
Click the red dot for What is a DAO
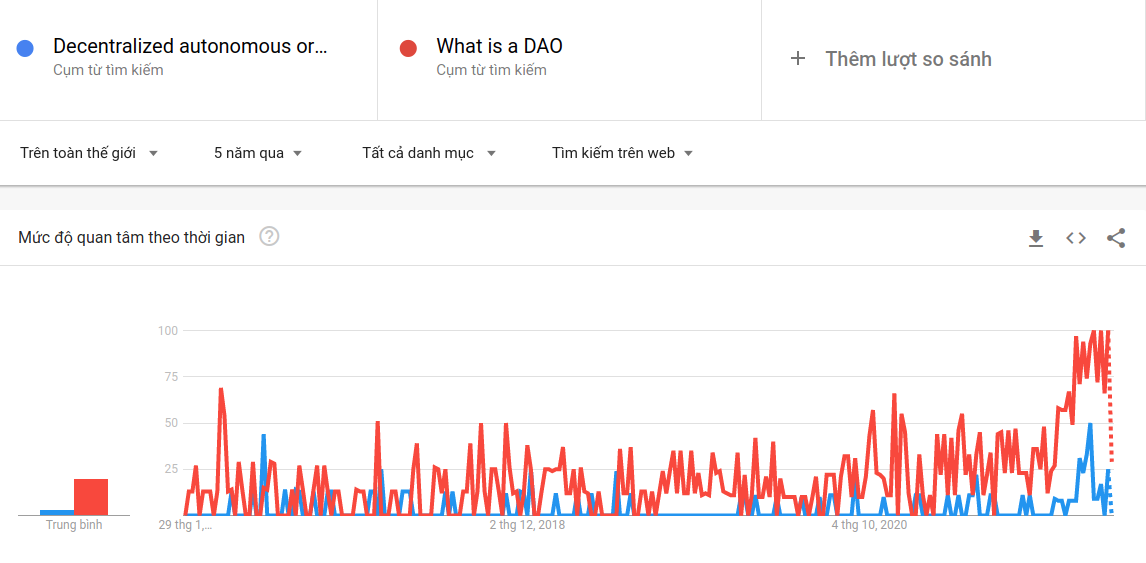408,48
